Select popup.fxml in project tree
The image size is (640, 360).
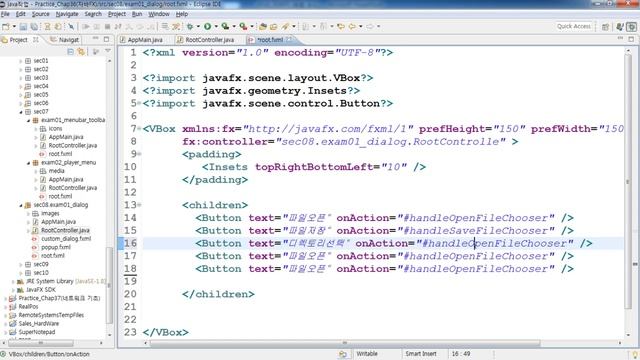click(x=56, y=247)
